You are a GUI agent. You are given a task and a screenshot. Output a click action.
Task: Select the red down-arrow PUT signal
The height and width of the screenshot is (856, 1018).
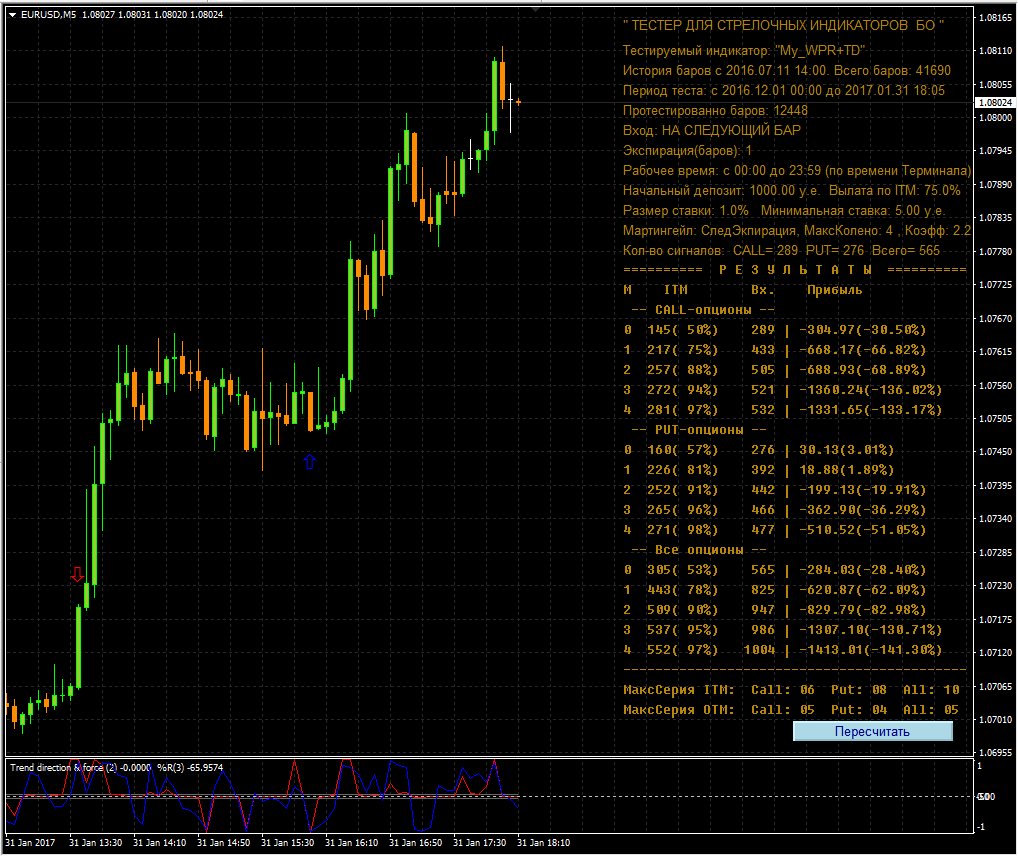click(x=77, y=574)
